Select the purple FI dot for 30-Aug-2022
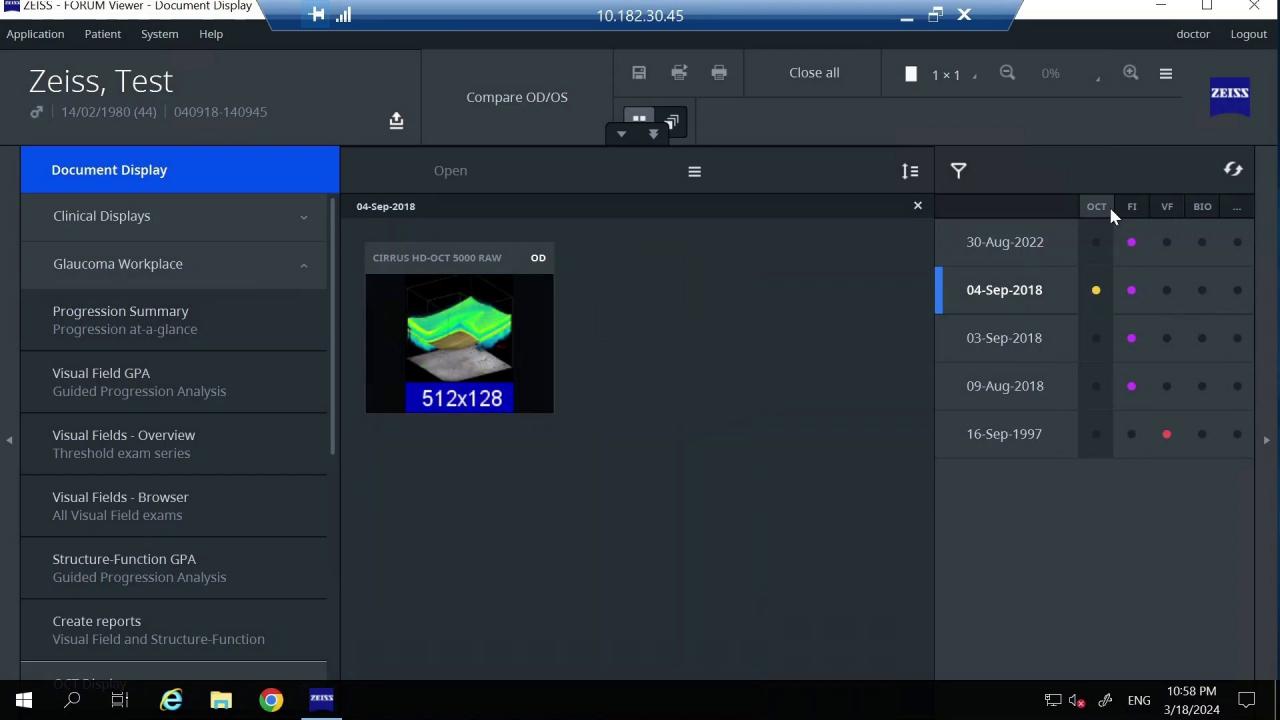The image size is (1280, 720). tap(1131, 241)
